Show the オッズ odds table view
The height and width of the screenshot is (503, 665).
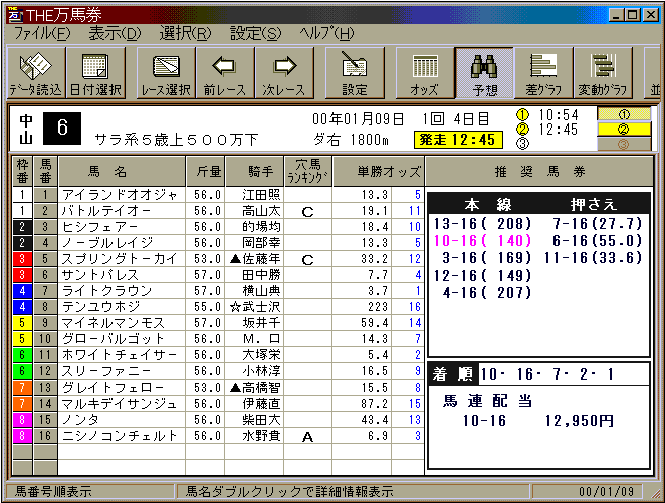pos(424,73)
